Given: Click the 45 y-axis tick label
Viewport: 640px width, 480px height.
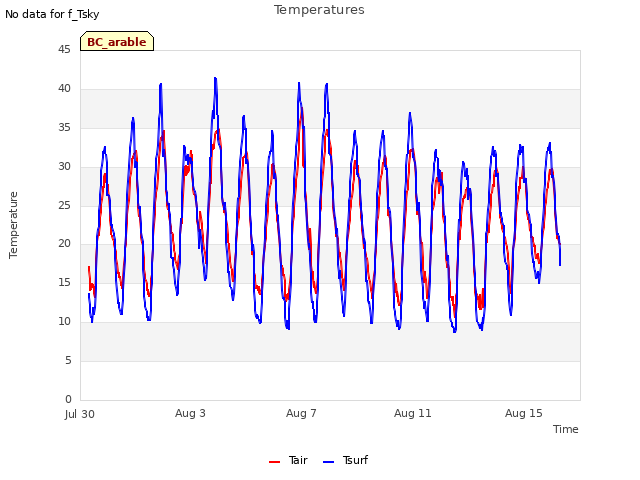Looking at the screenshot, I should click(64, 49).
